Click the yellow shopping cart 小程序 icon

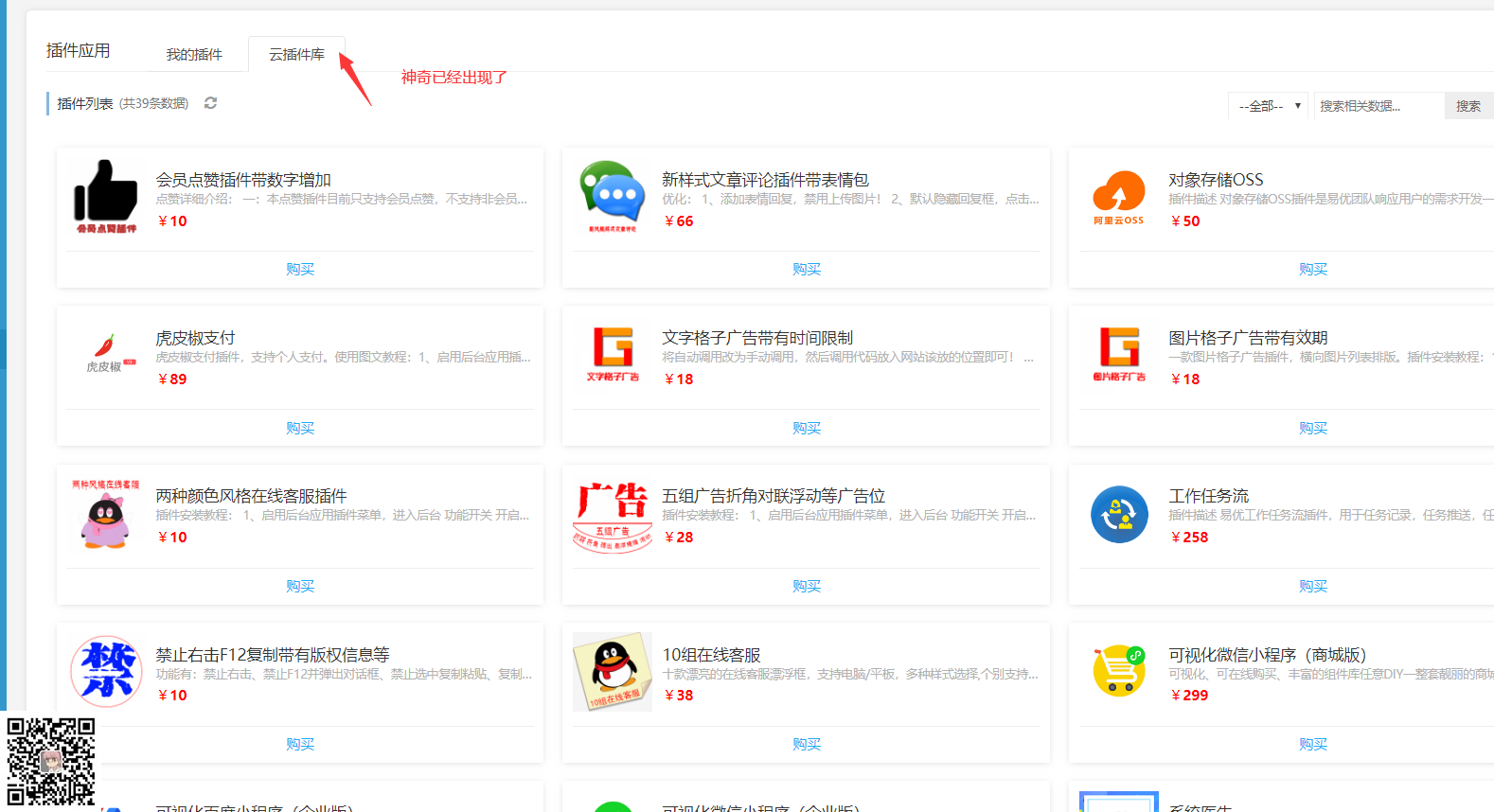1119,671
